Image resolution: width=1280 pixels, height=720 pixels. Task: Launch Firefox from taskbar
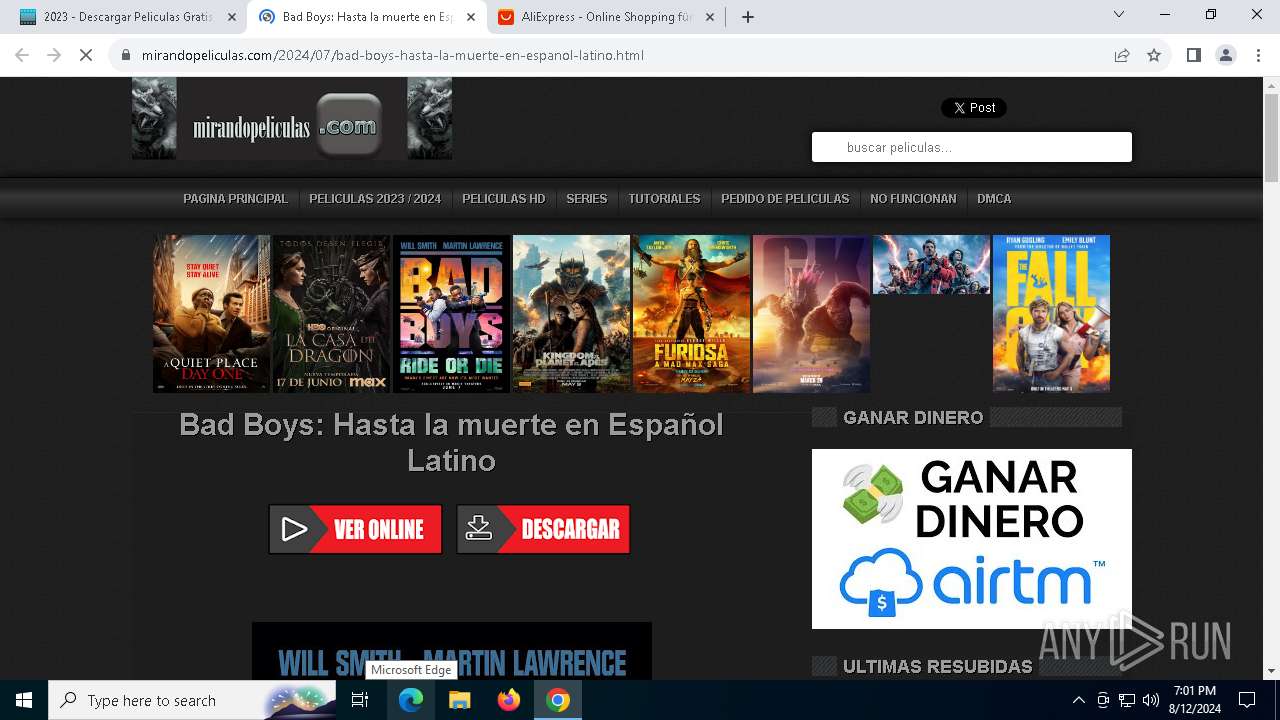click(x=509, y=700)
